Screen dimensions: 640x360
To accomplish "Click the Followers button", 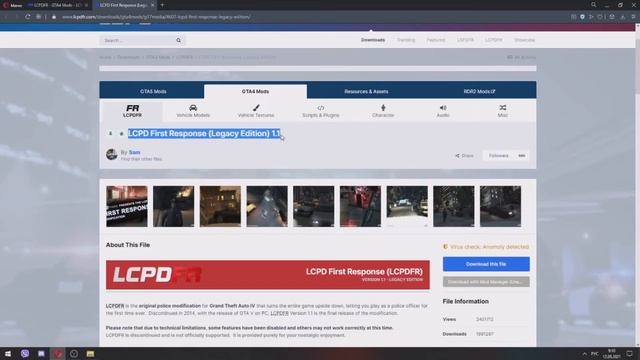I will tap(498, 156).
